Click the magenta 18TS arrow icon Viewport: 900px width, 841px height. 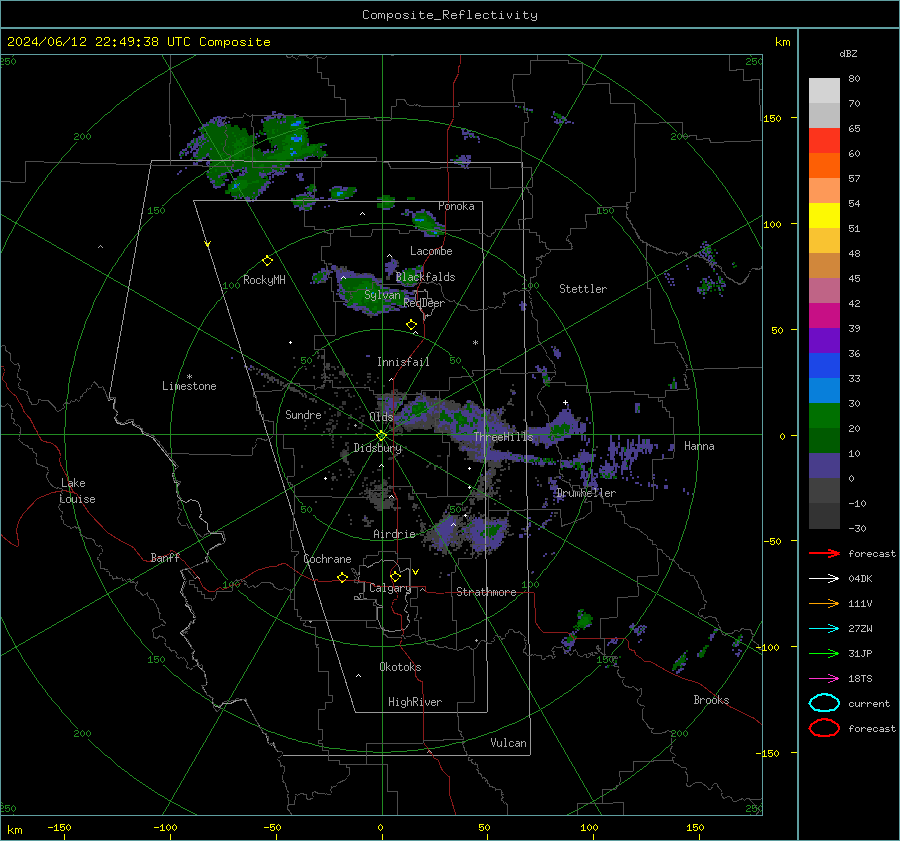pos(824,679)
